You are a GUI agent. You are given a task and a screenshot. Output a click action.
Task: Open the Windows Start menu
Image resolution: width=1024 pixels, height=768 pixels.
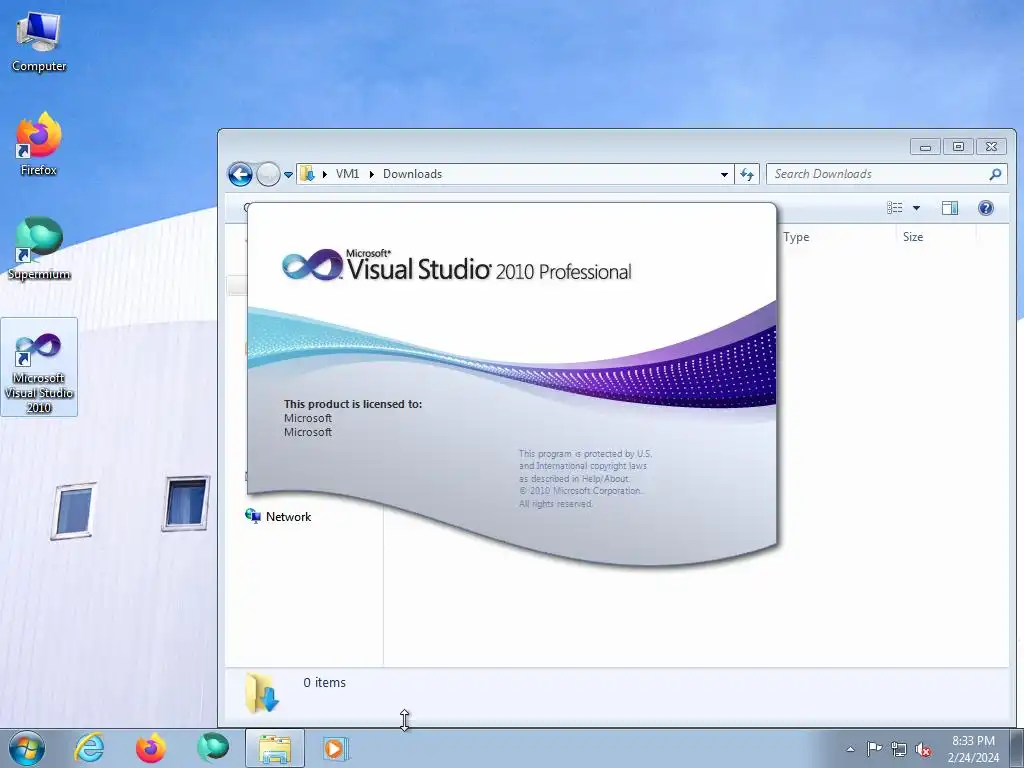(26, 748)
